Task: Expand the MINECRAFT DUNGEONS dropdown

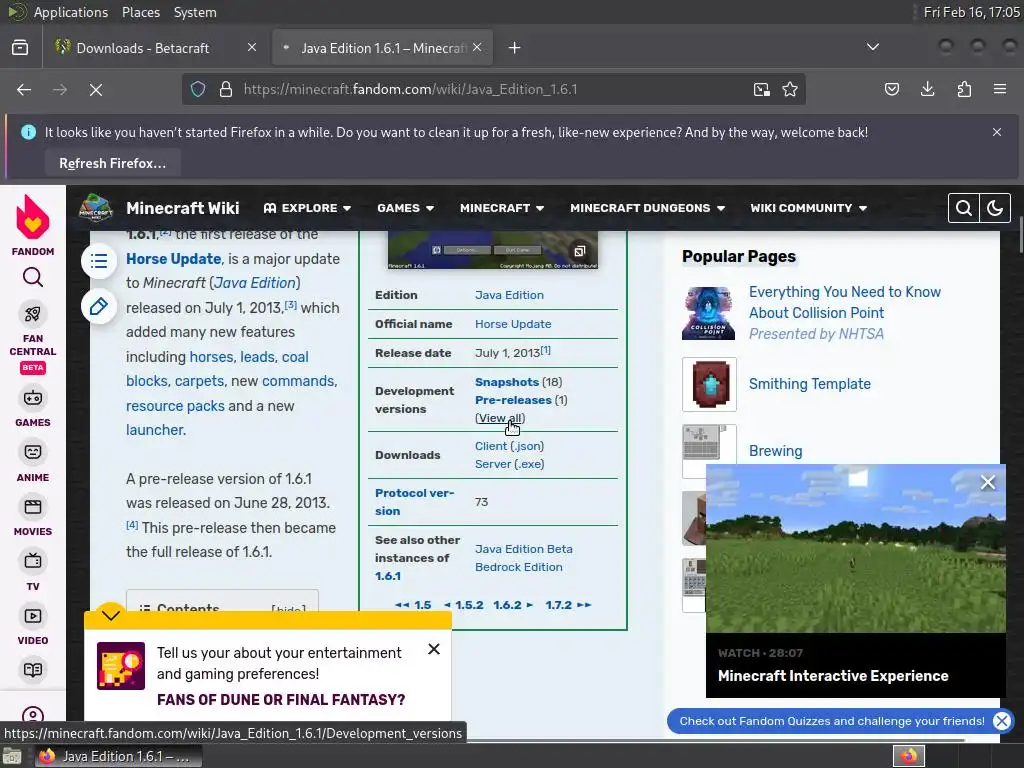Action: 647,208
